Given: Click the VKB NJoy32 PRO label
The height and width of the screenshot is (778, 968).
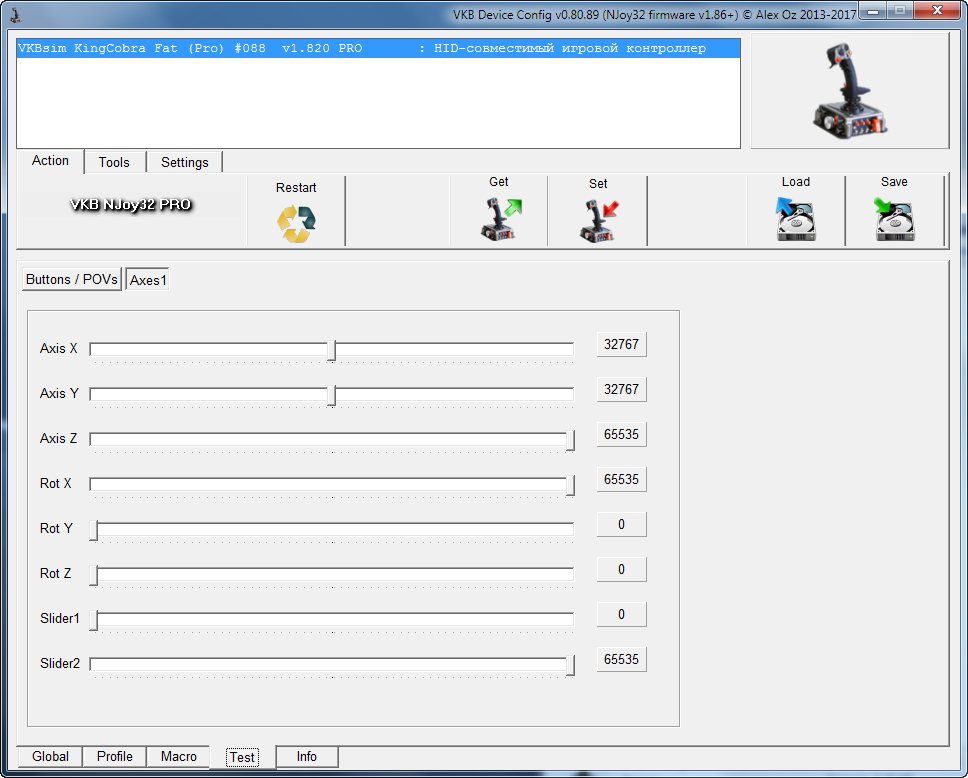Looking at the screenshot, I should [130, 204].
